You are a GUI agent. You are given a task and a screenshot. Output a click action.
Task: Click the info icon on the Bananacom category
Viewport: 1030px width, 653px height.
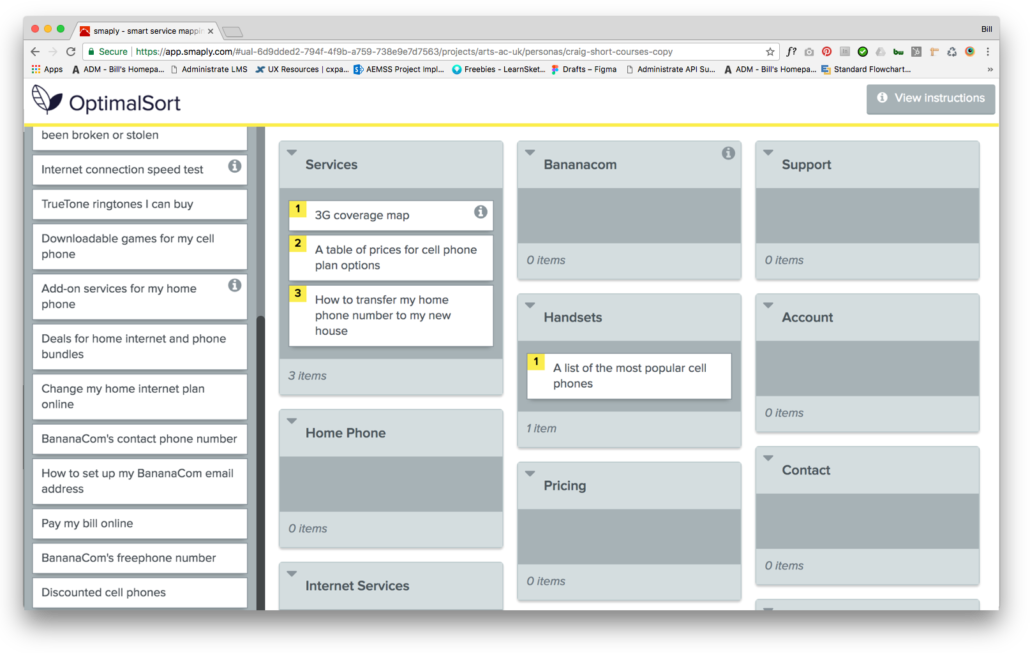[x=728, y=153]
